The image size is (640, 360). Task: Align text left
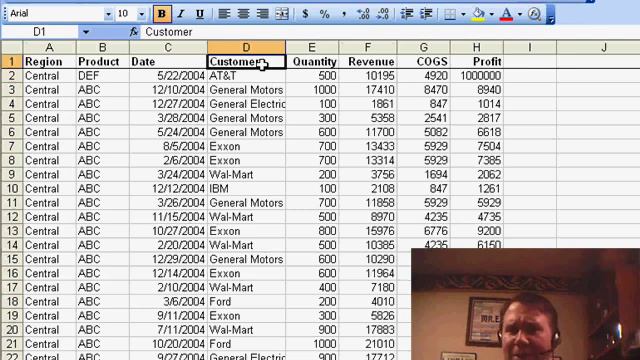click(224, 14)
